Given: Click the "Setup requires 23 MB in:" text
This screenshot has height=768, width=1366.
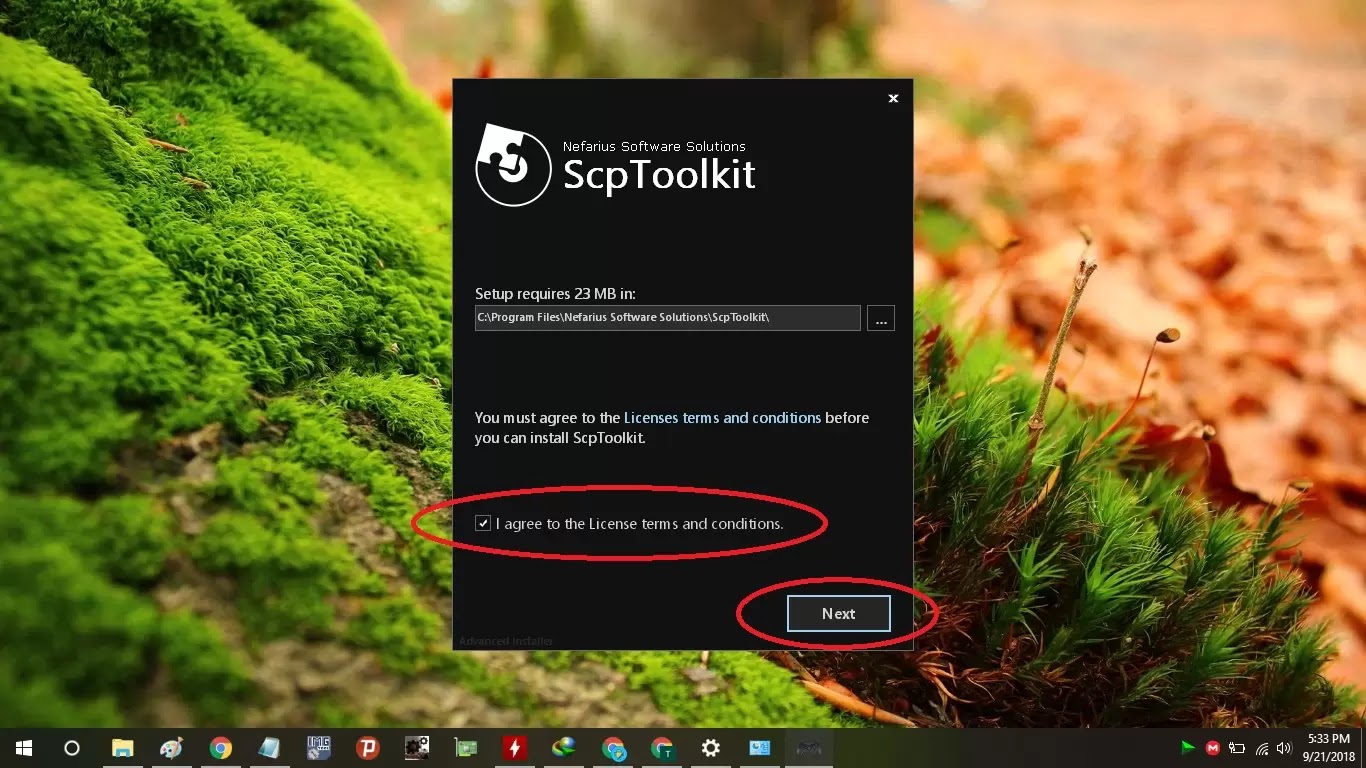Looking at the screenshot, I should pos(555,294).
